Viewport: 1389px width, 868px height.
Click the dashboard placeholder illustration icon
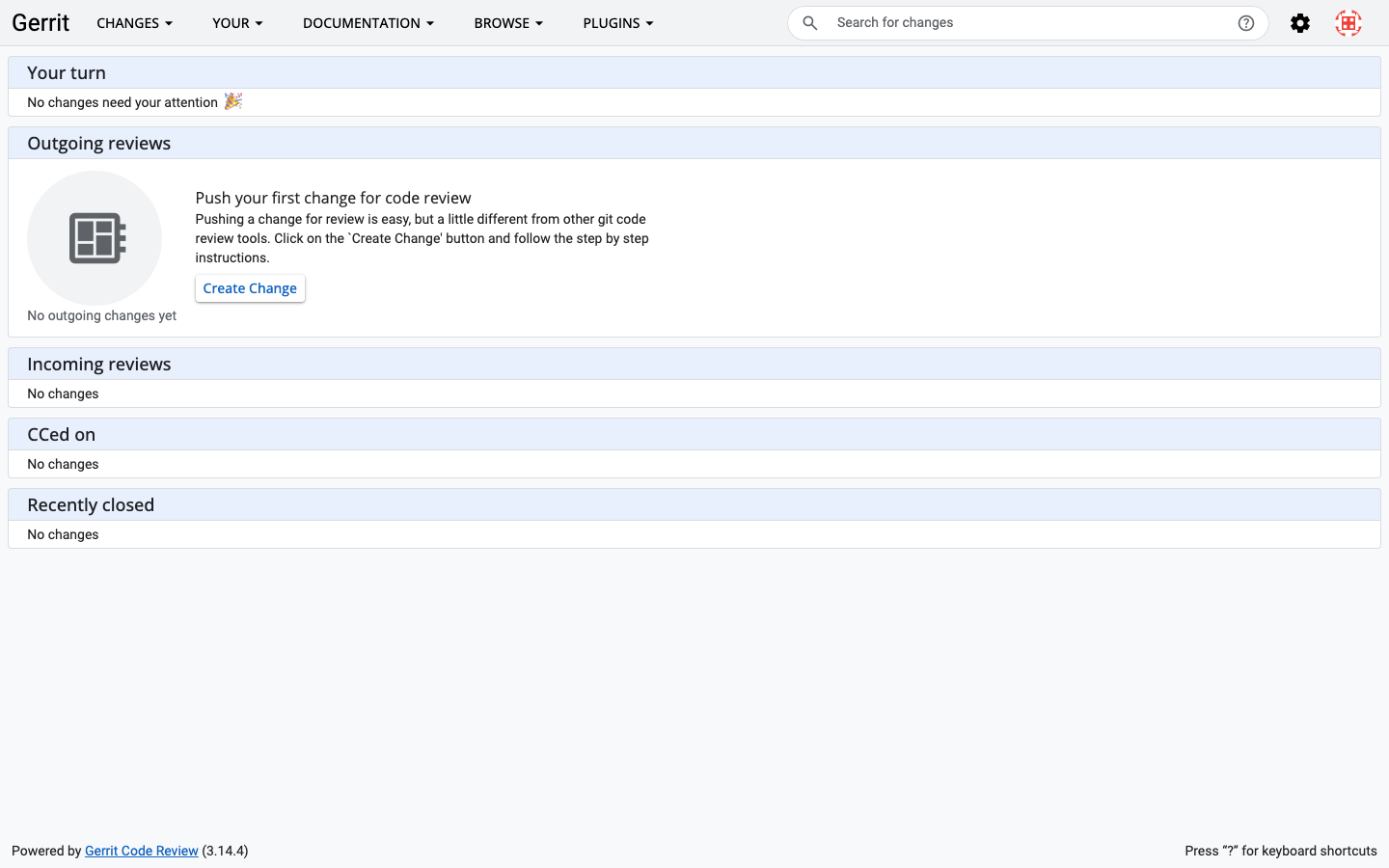click(95, 238)
